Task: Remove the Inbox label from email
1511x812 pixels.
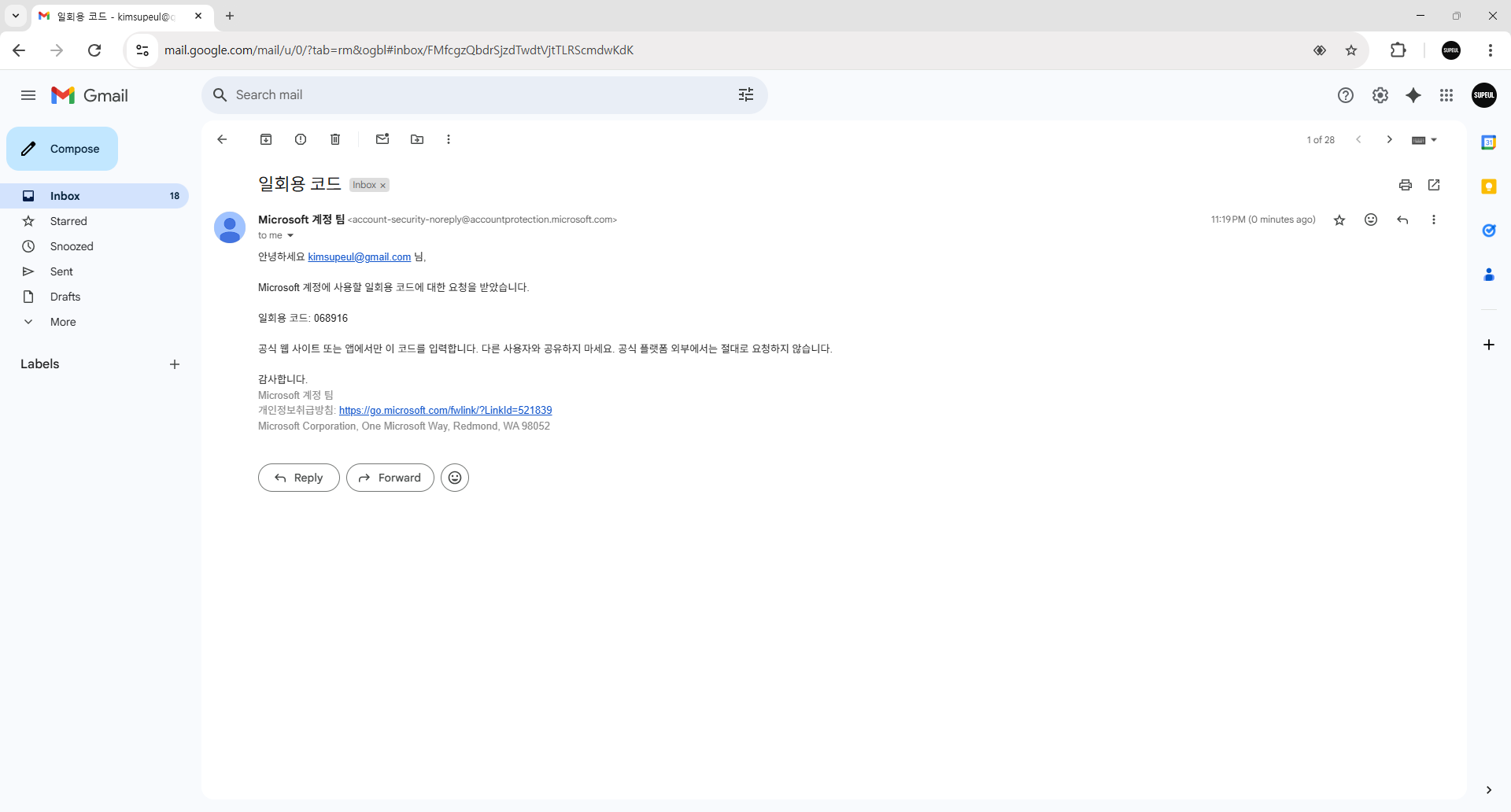Action: pos(383,186)
